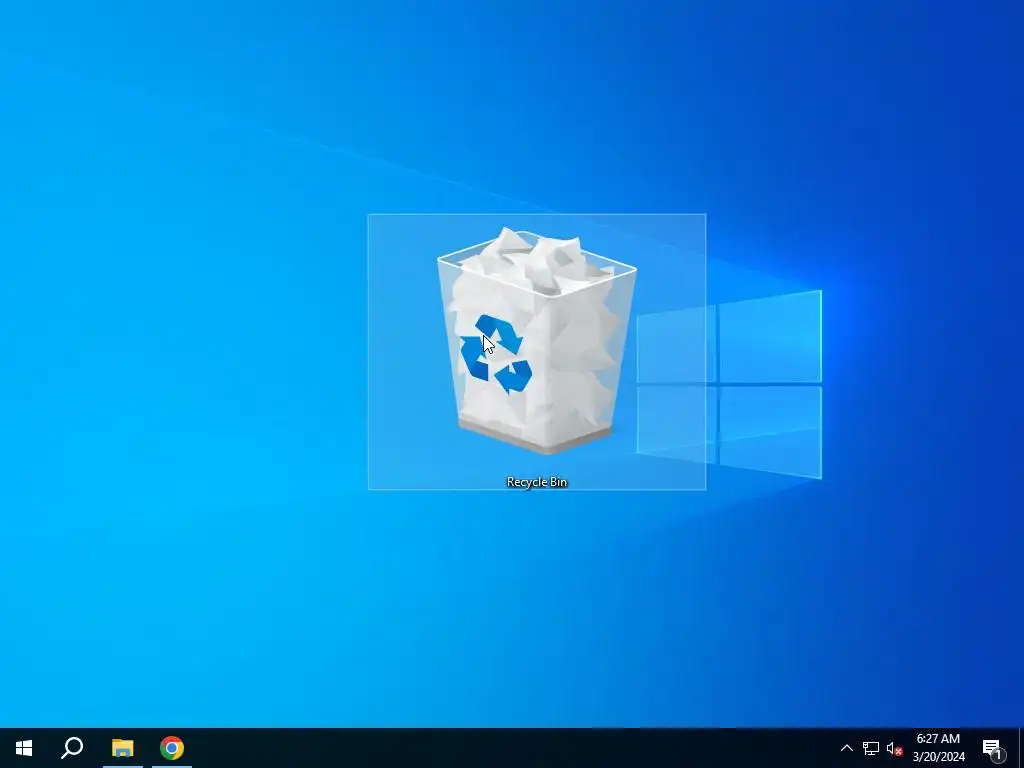The height and width of the screenshot is (768, 1024).
Task: Open taskbar Search magnifier
Action: click(72, 748)
